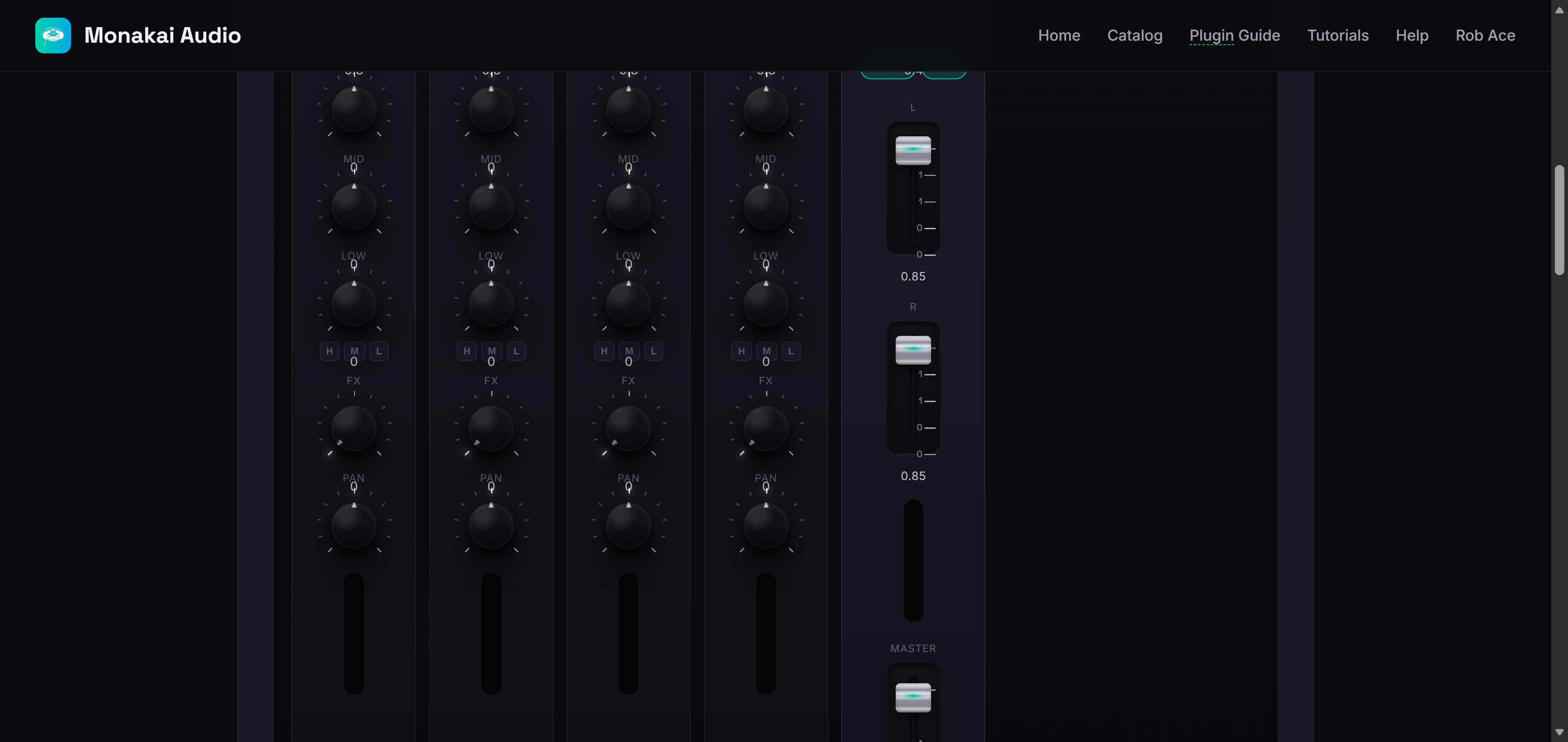Click the knob above MID on the third channel strip

[x=629, y=110]
